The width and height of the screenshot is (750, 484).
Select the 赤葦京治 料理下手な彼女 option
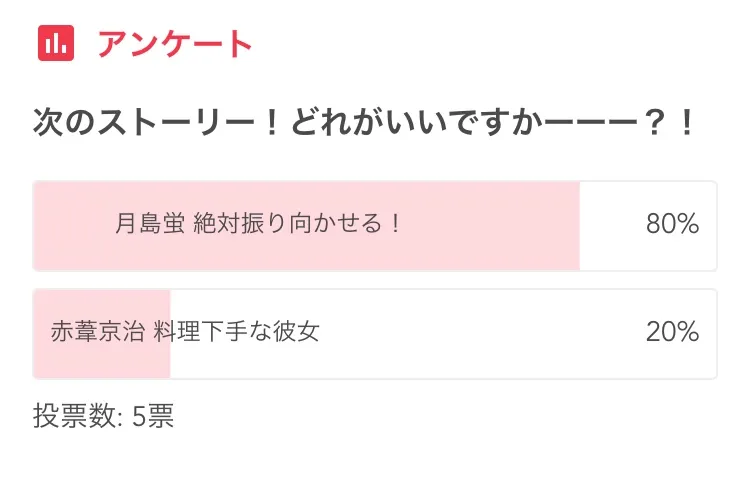[185, 332]
